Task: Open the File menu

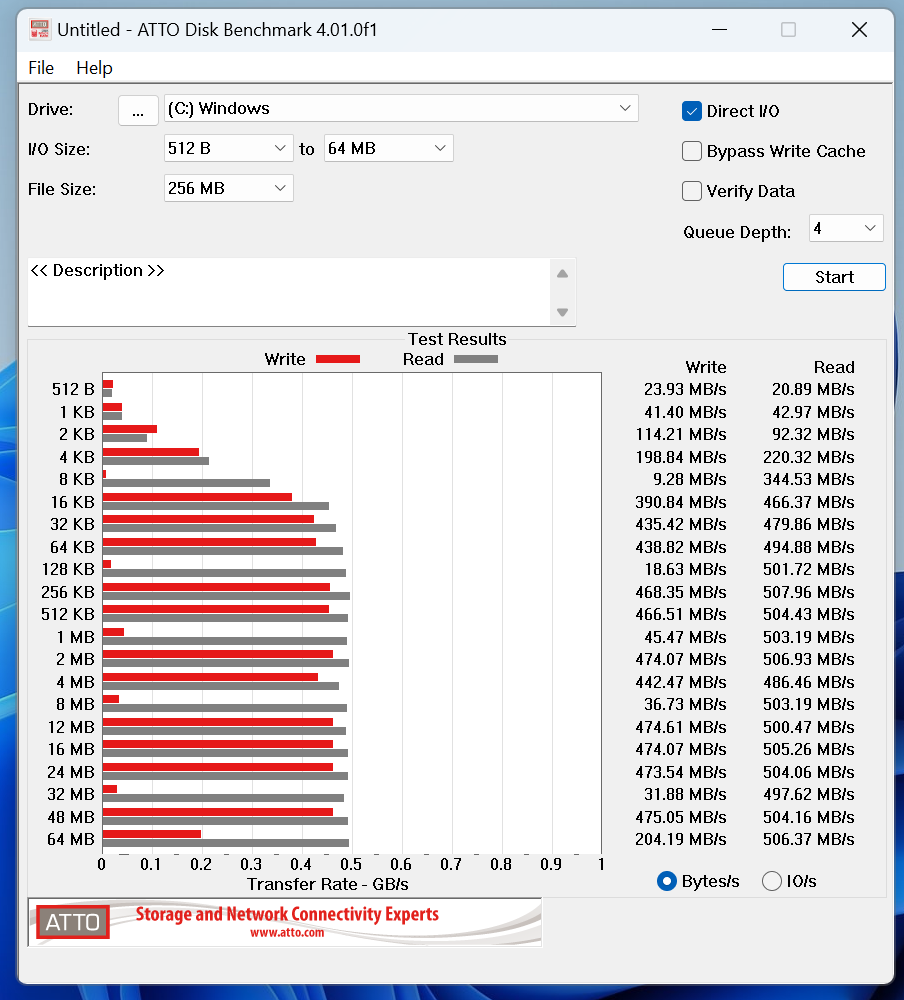Action: coord(41,68)
